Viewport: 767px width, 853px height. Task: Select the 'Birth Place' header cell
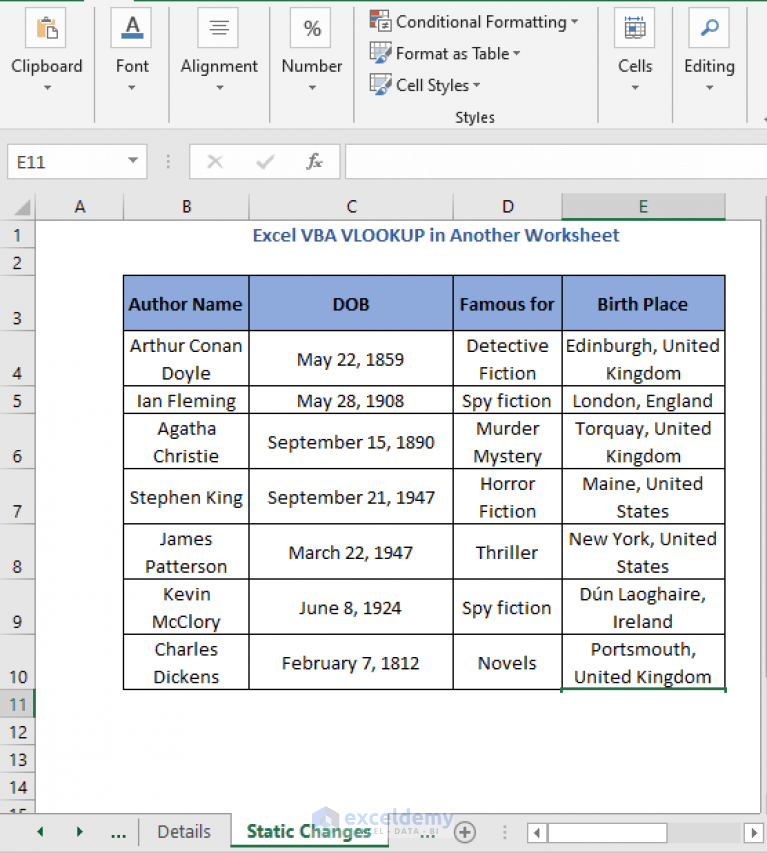pyautogui.click(x=644, y=304)
